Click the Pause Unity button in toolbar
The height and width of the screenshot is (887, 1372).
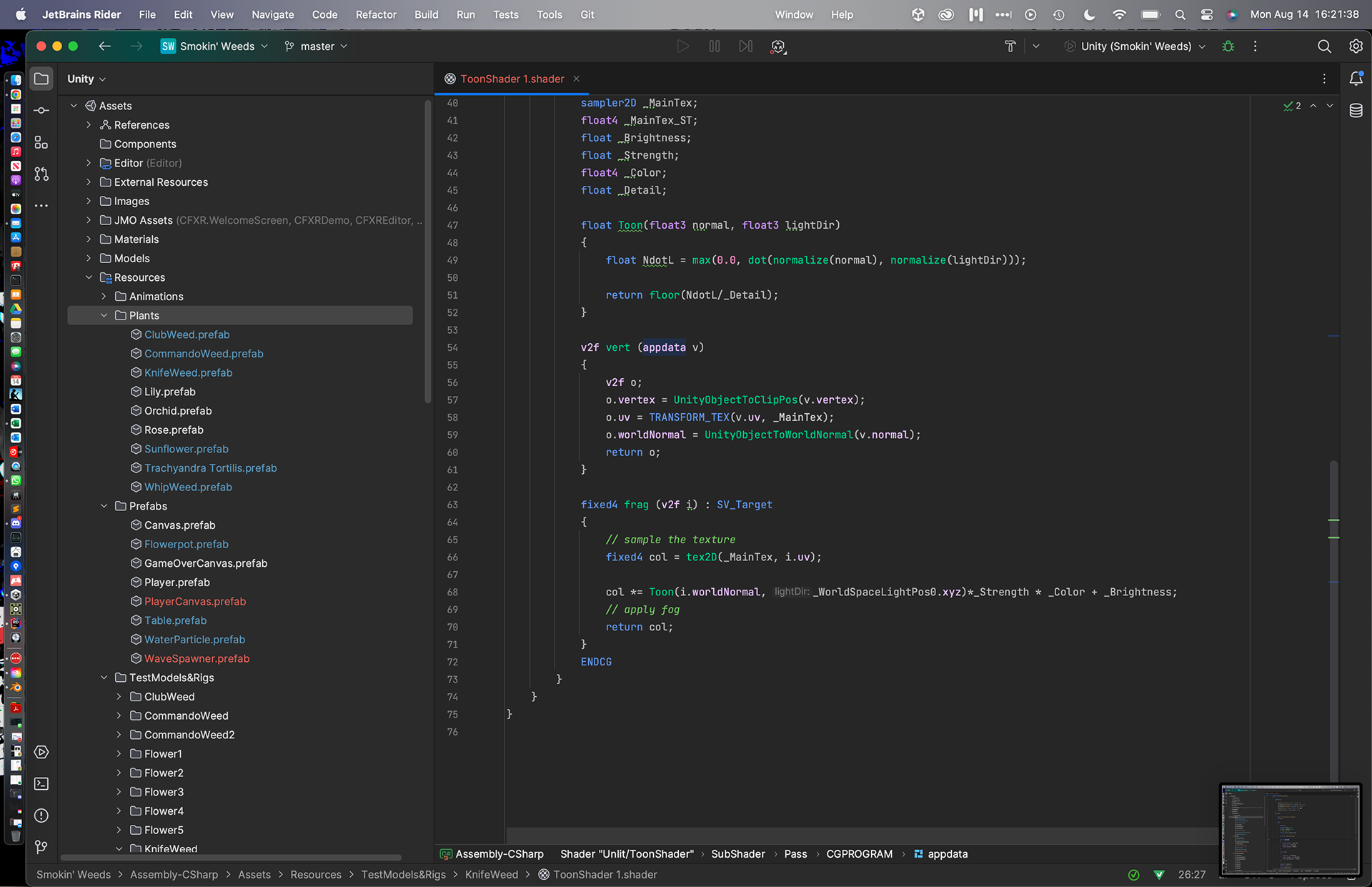pos(714,46)
